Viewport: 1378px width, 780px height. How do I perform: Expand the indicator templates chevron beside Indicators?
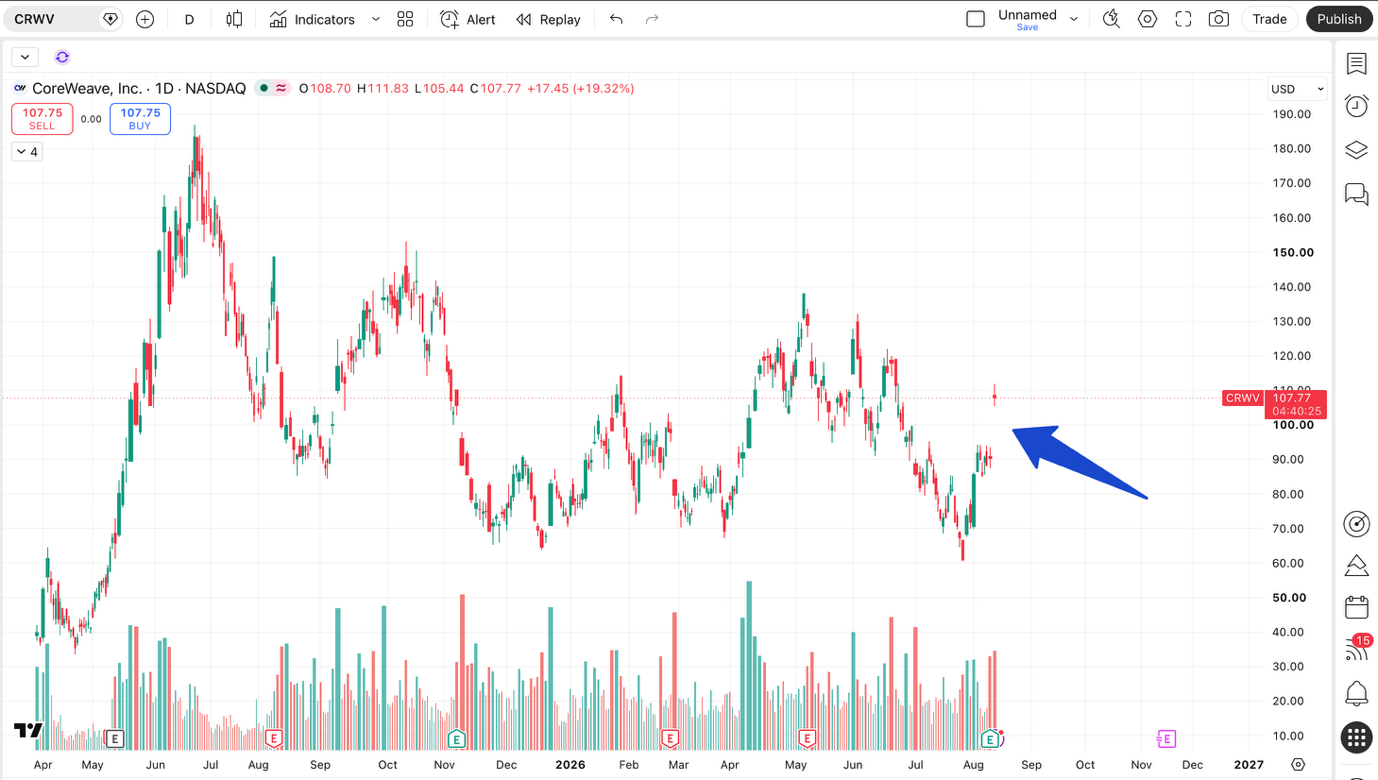[376, 19]
